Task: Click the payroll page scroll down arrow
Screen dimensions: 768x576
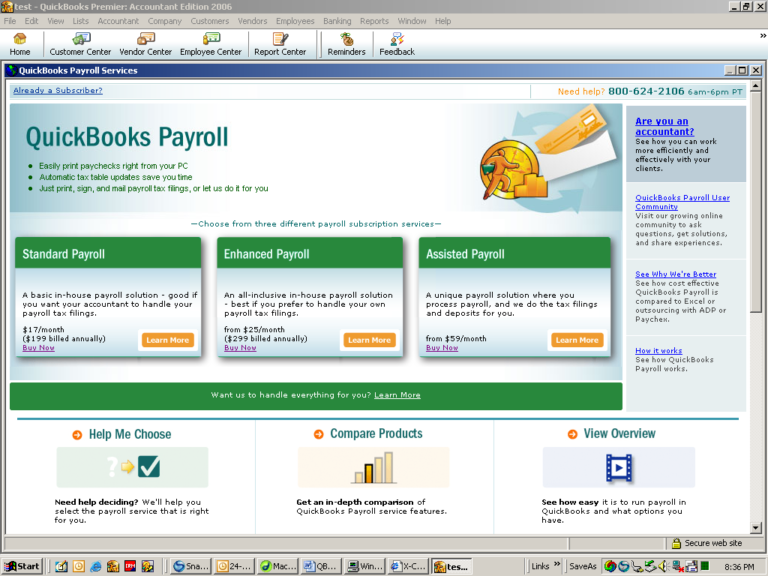Action: pyautogui.click(x=756, y=528)
